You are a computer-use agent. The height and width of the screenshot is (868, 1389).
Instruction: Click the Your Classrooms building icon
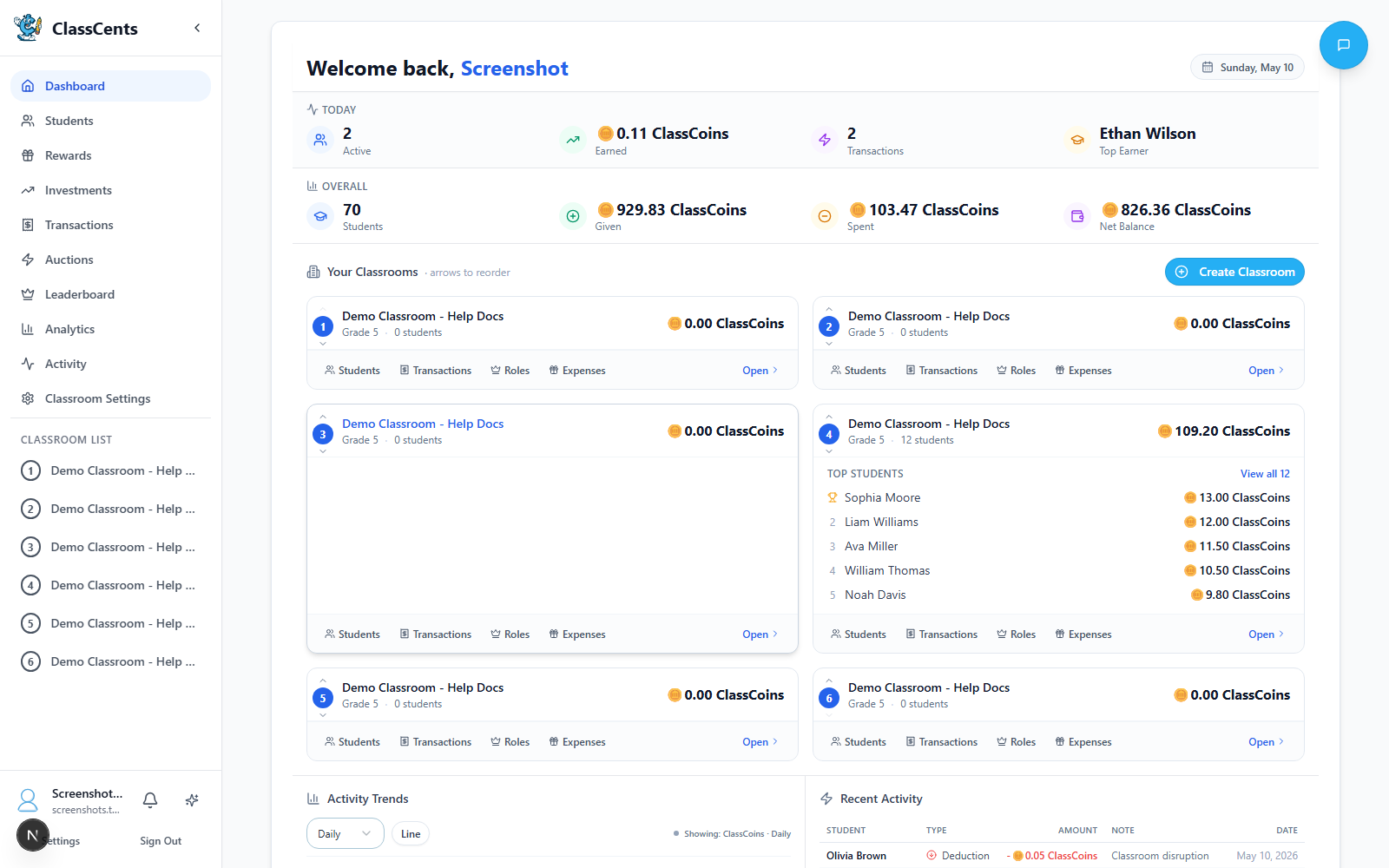point(313,272)
